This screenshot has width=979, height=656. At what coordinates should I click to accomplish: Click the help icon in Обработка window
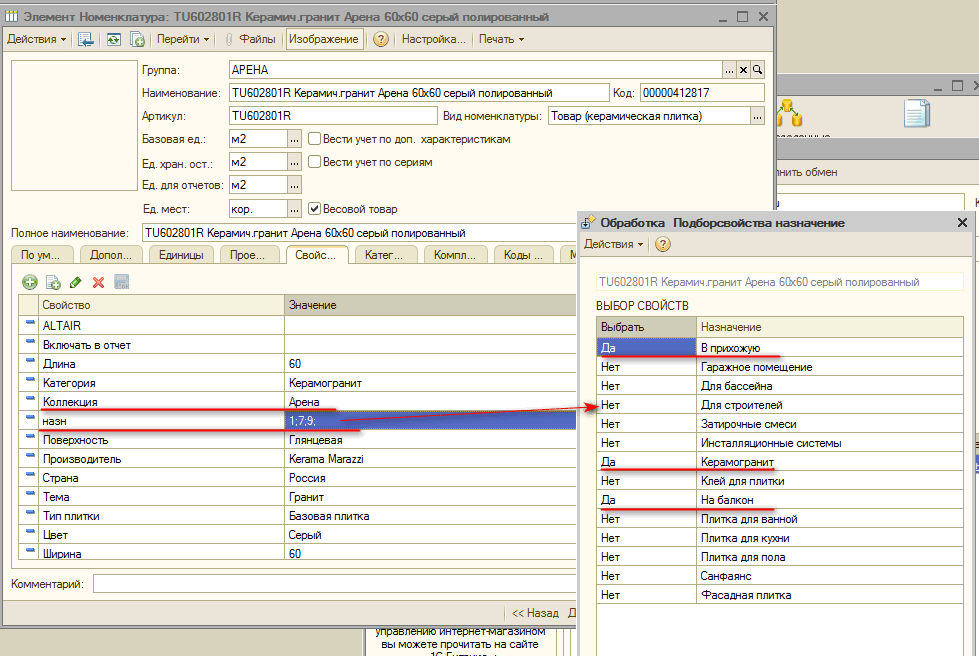[x=662, y=244]
